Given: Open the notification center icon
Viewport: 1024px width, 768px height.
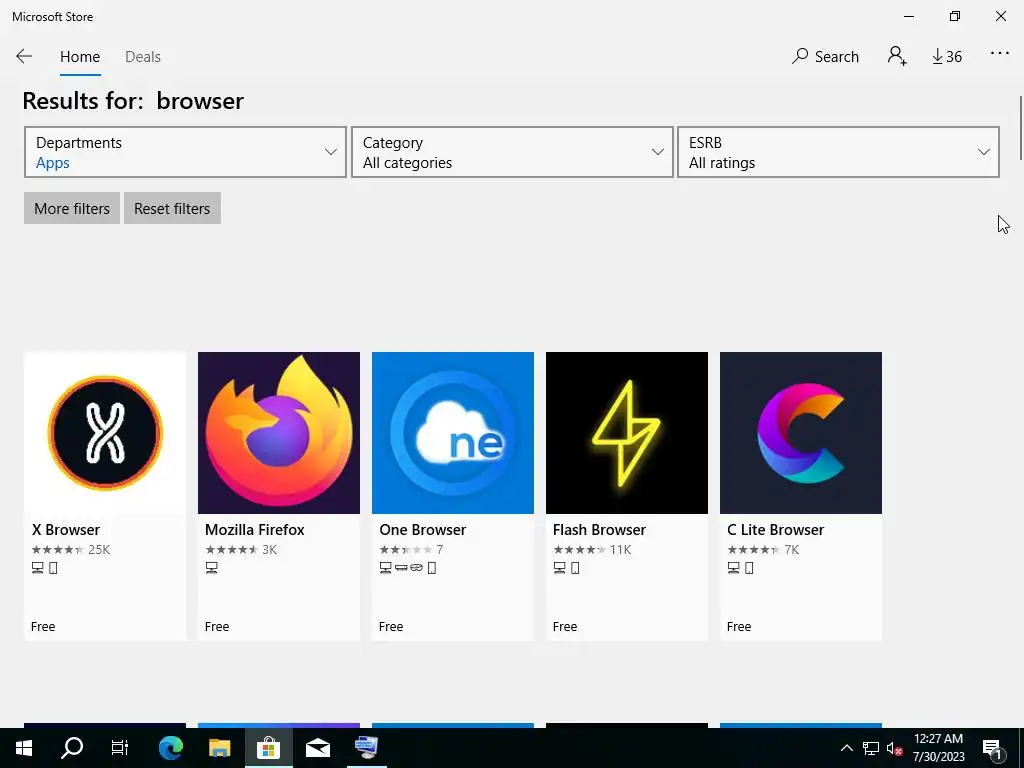Looking at the screenshot, I should pos(993,748).
